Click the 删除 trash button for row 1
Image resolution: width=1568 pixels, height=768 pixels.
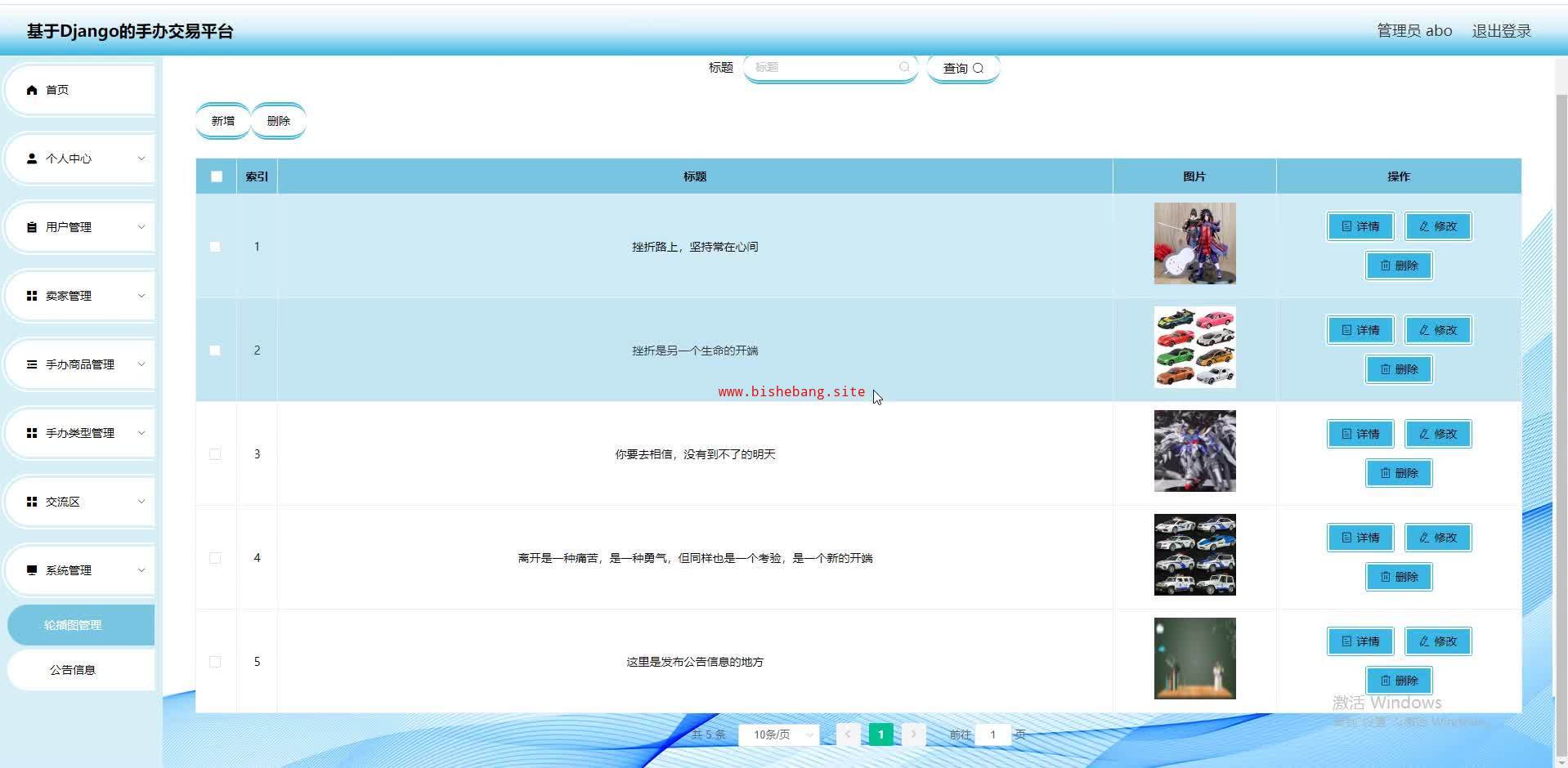(x=1399, y=266)
